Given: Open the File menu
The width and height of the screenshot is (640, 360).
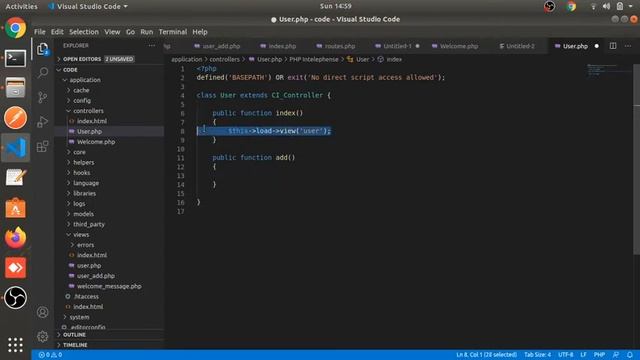Looking at the screenshot, I should pyautogui.click(x=40, y=32).
